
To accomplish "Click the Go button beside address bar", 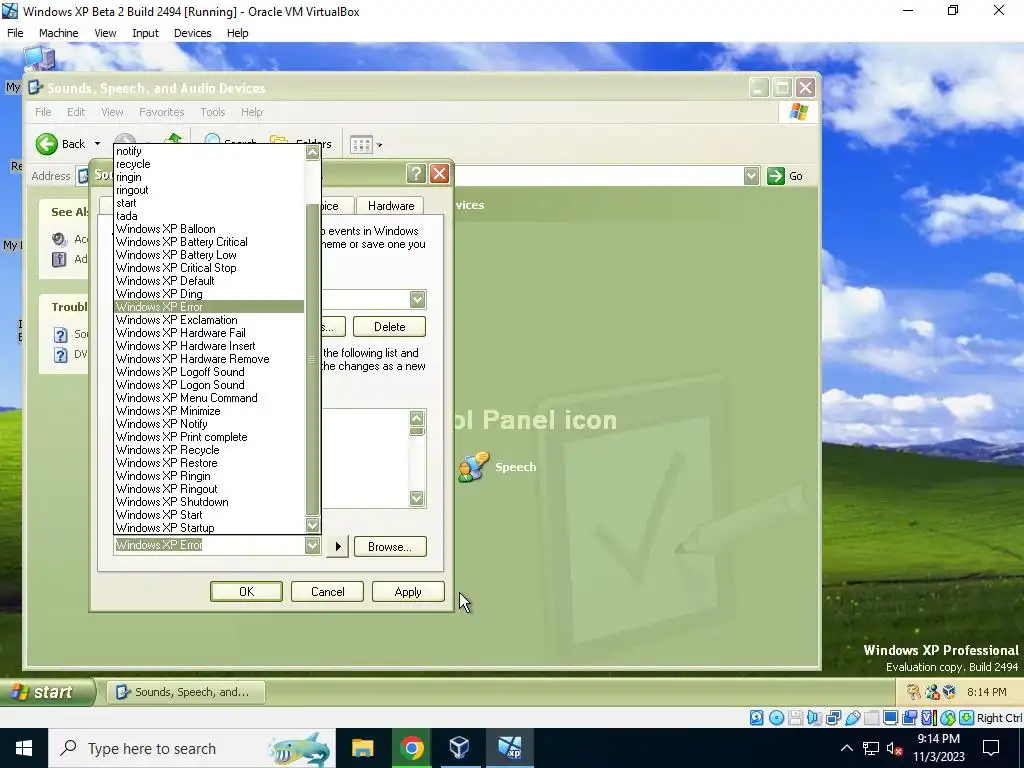I will tap(786, 176).
